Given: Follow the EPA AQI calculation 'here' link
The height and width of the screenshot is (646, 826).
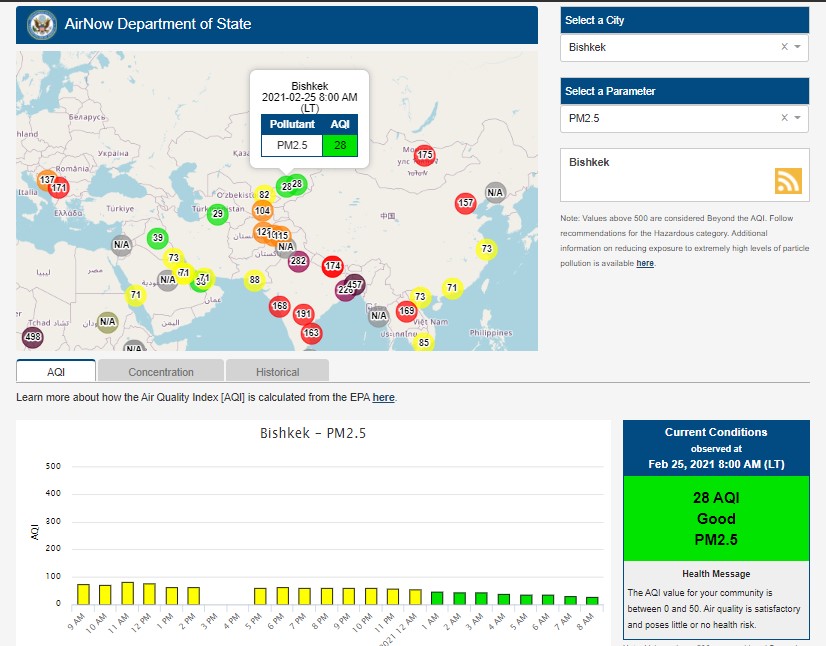Looking at the screenshot, I should [x=383, y=398].
